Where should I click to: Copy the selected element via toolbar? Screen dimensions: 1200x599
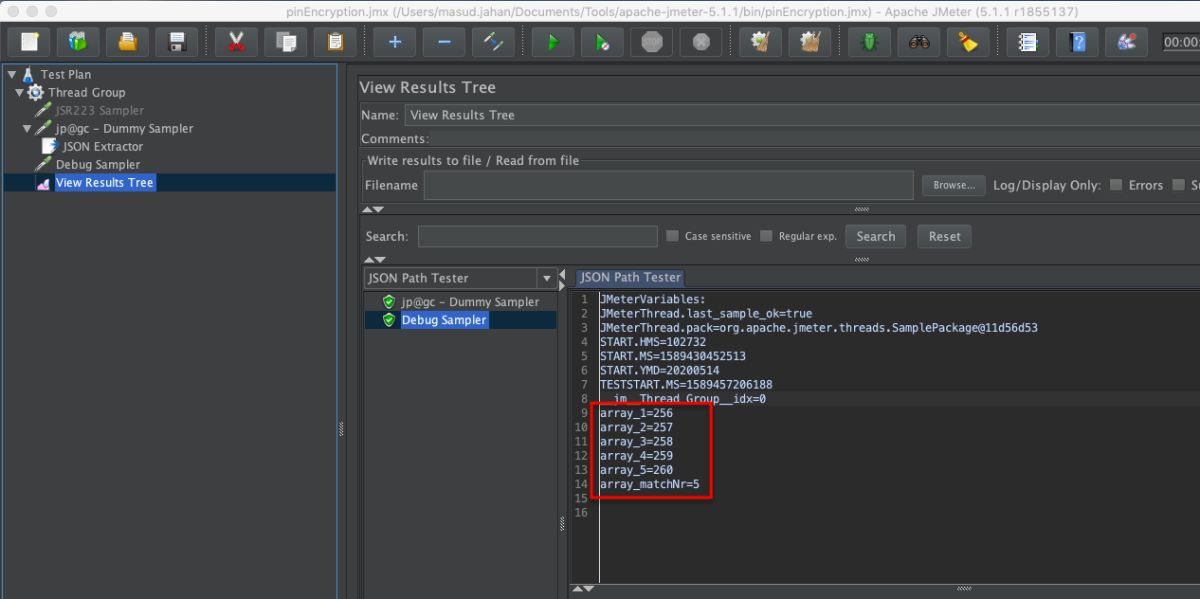(286, 42)
